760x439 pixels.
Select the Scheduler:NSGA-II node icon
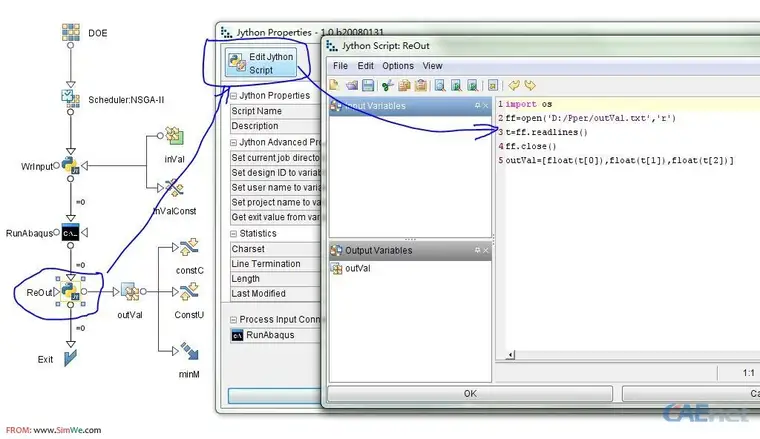(x=71, y=98)
